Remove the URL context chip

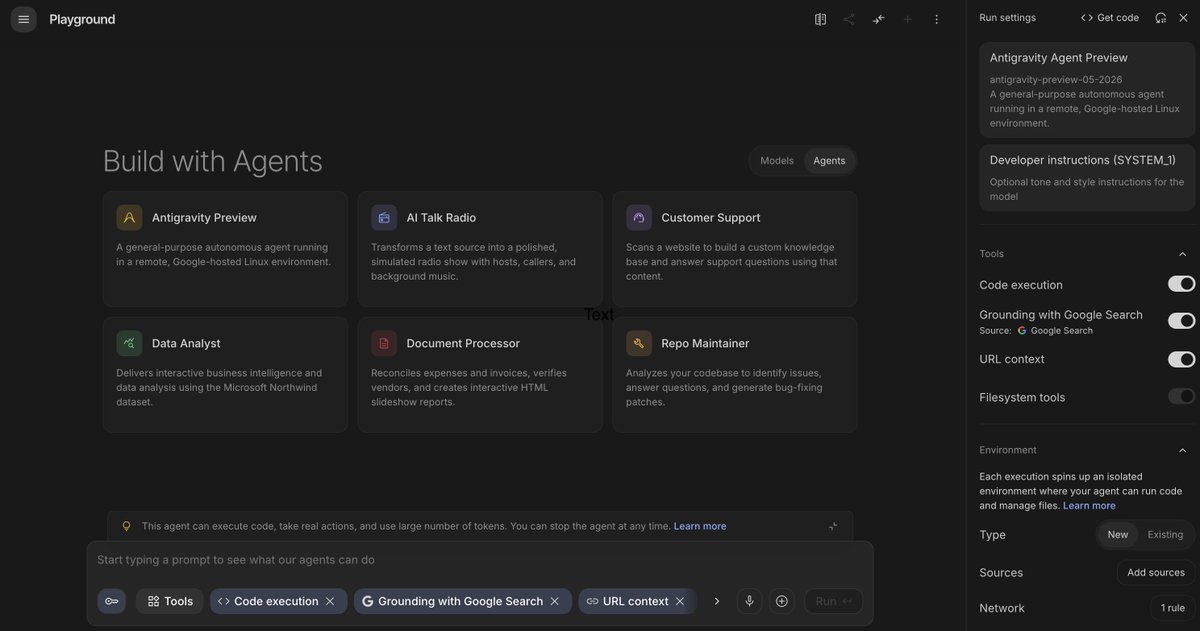click(x=680, y=601)
